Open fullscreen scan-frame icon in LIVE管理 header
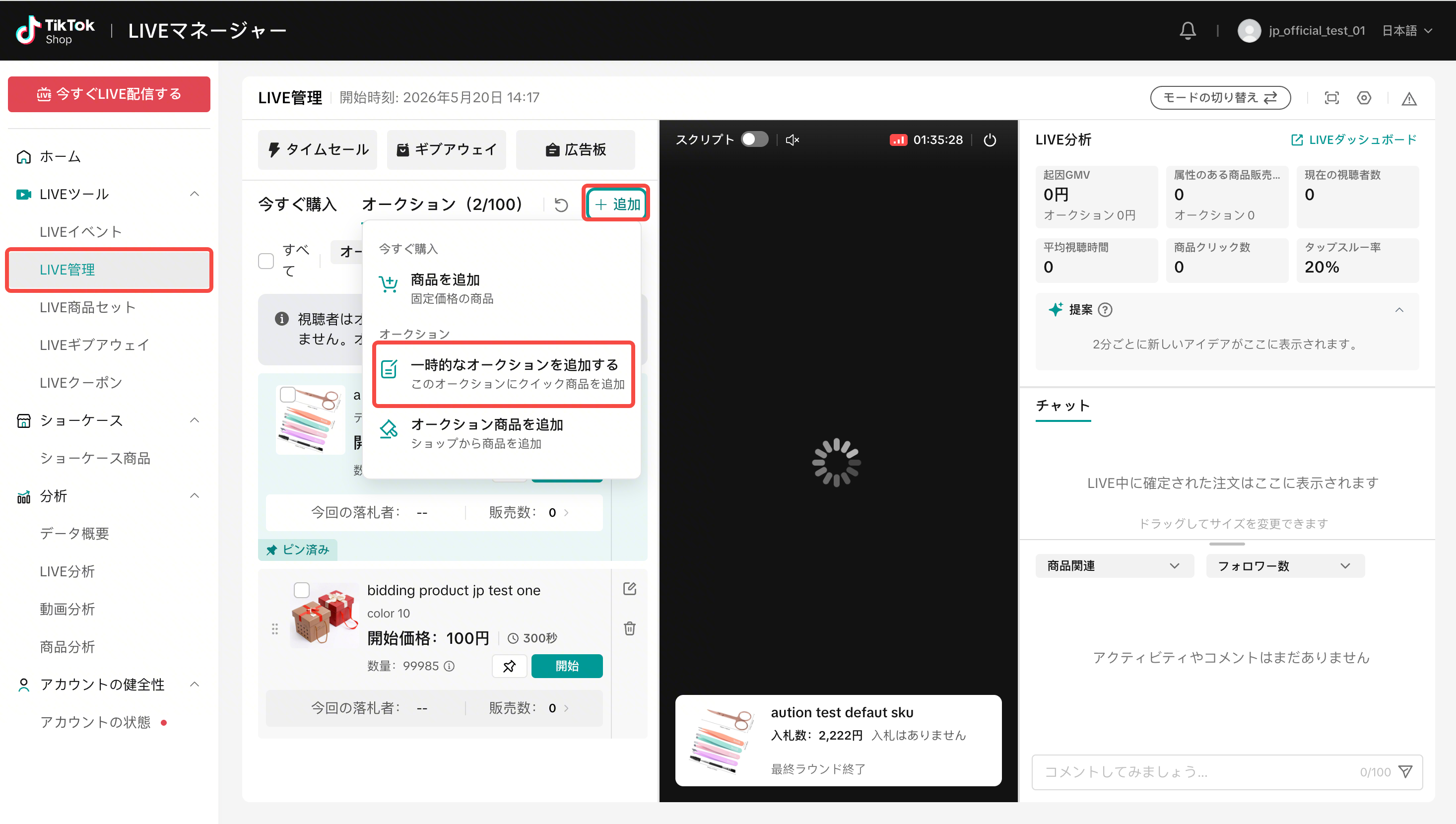1456x824 pixels. (x=1331, y=98)
